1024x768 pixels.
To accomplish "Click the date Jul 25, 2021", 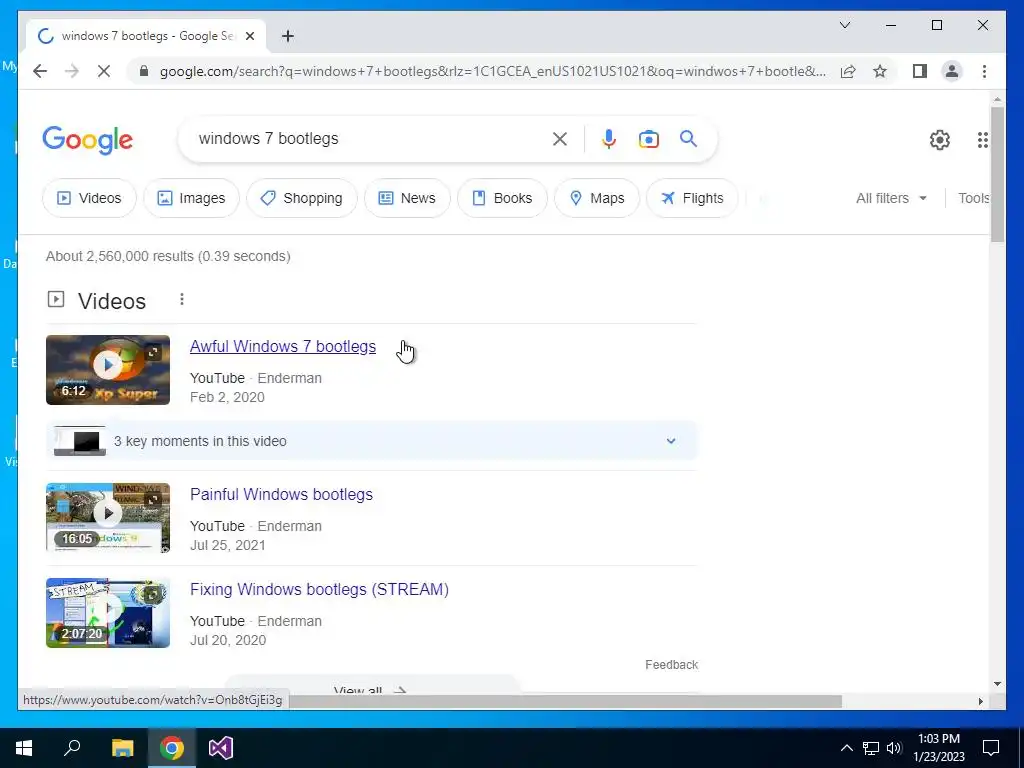I will [228, 545].
